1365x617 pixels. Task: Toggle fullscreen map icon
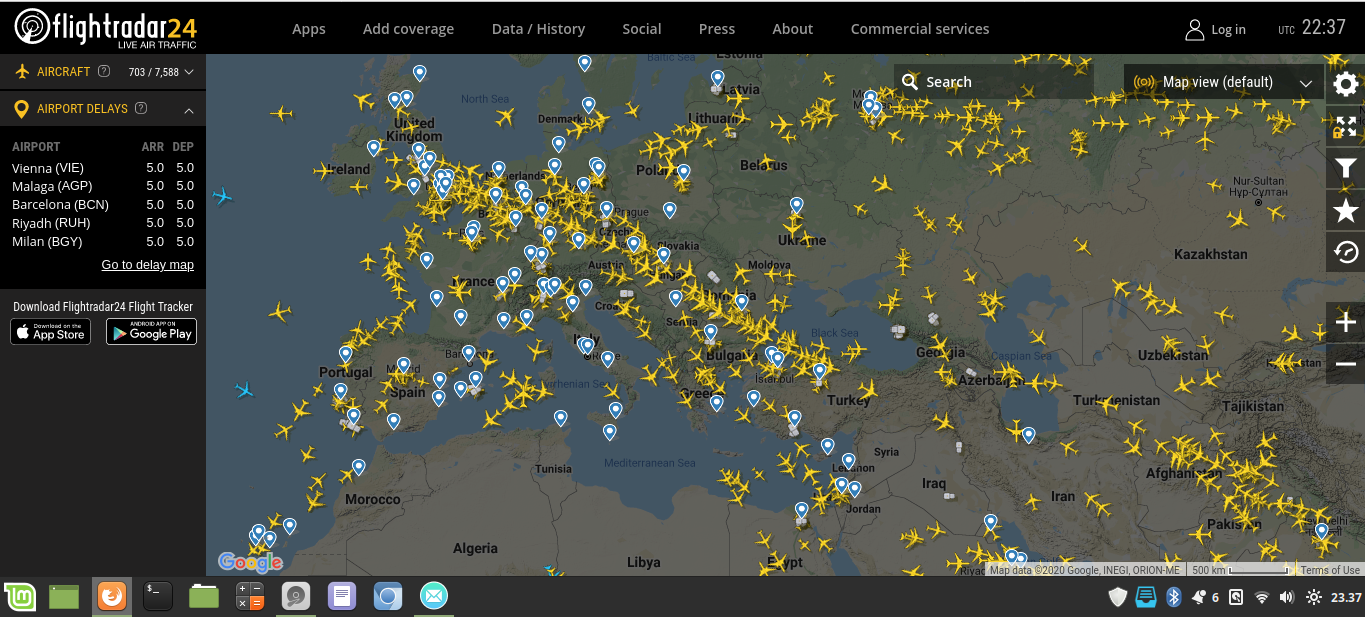1346,126
